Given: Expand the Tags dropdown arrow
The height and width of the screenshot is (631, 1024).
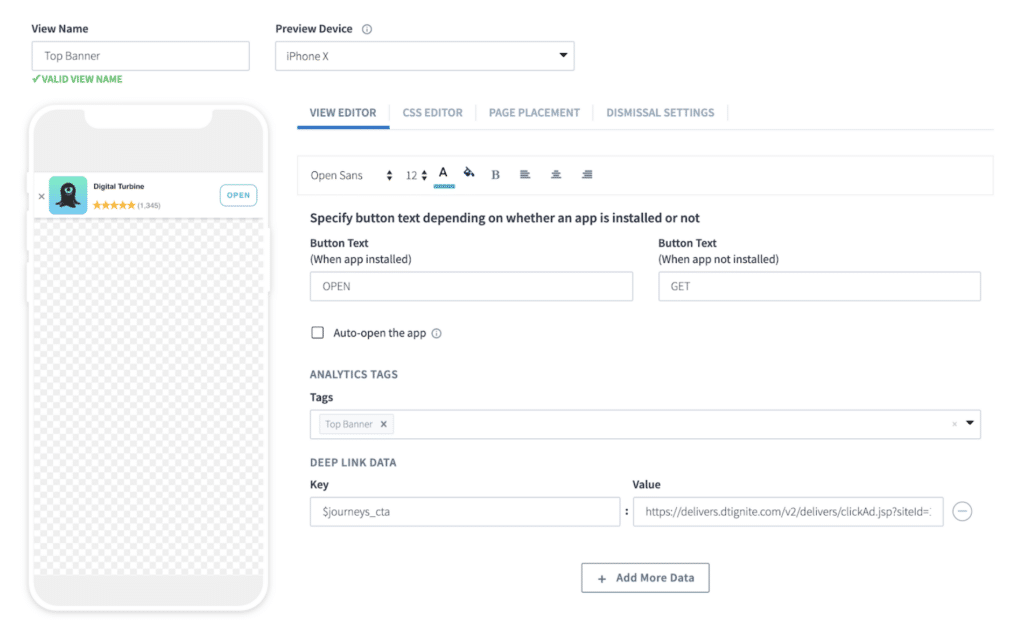Looking at the screenshot, I should tap(969, 423).
